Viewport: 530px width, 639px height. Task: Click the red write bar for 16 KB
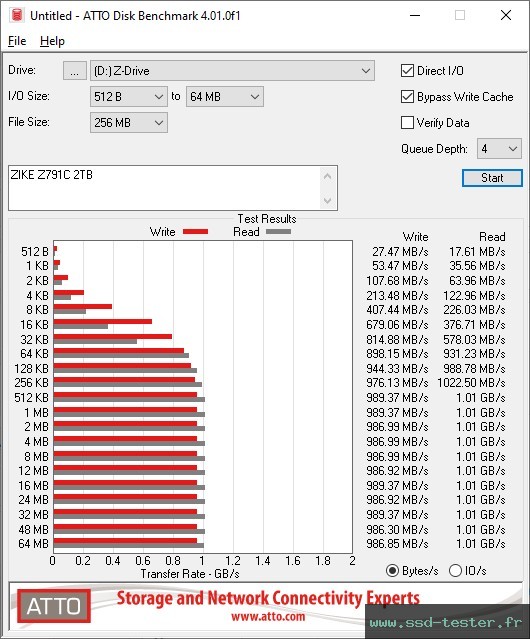click(x=103, y=322)
